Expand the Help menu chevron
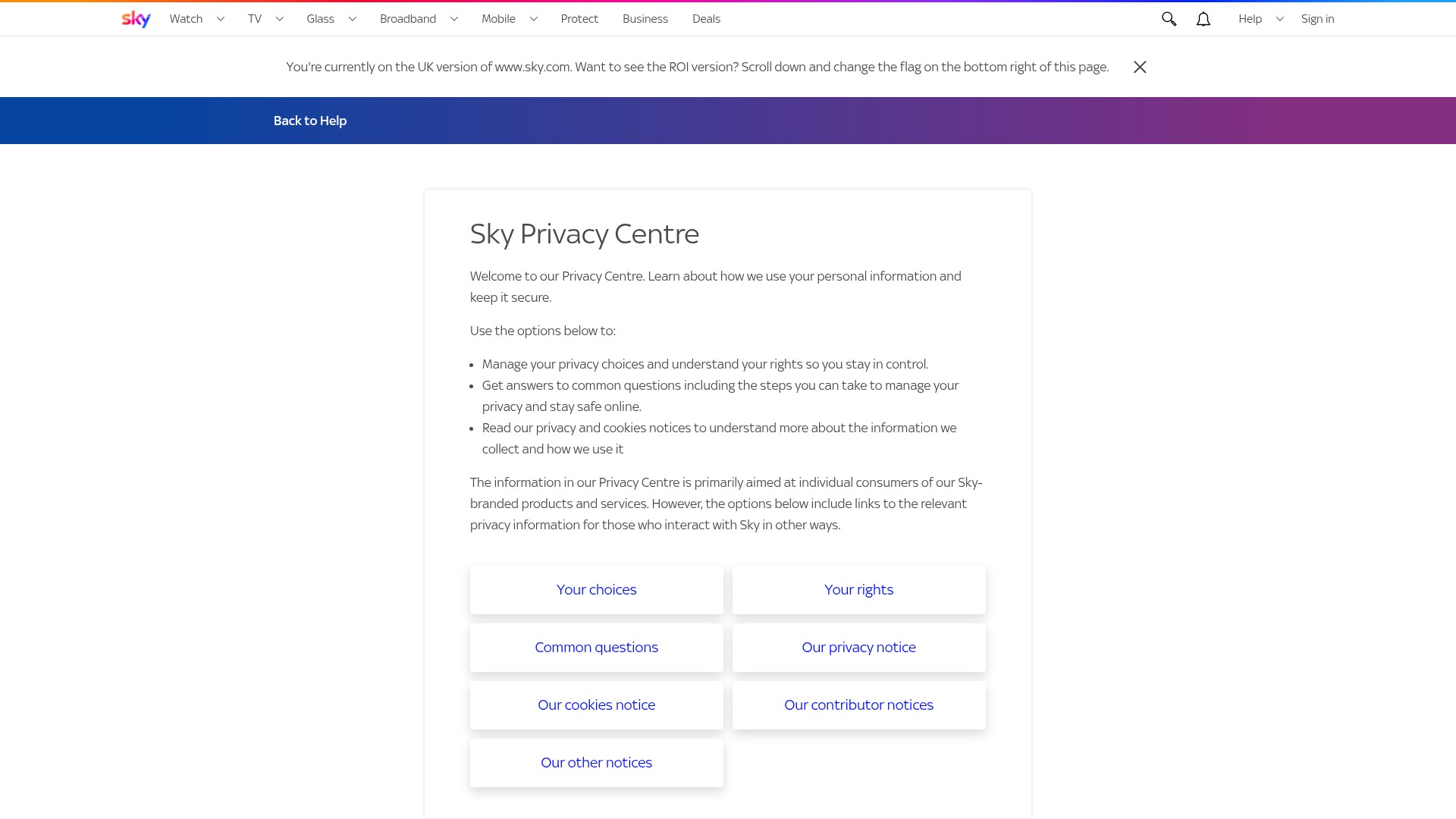The height and width of the screenshot is (819, 1456). [1280, 19]
